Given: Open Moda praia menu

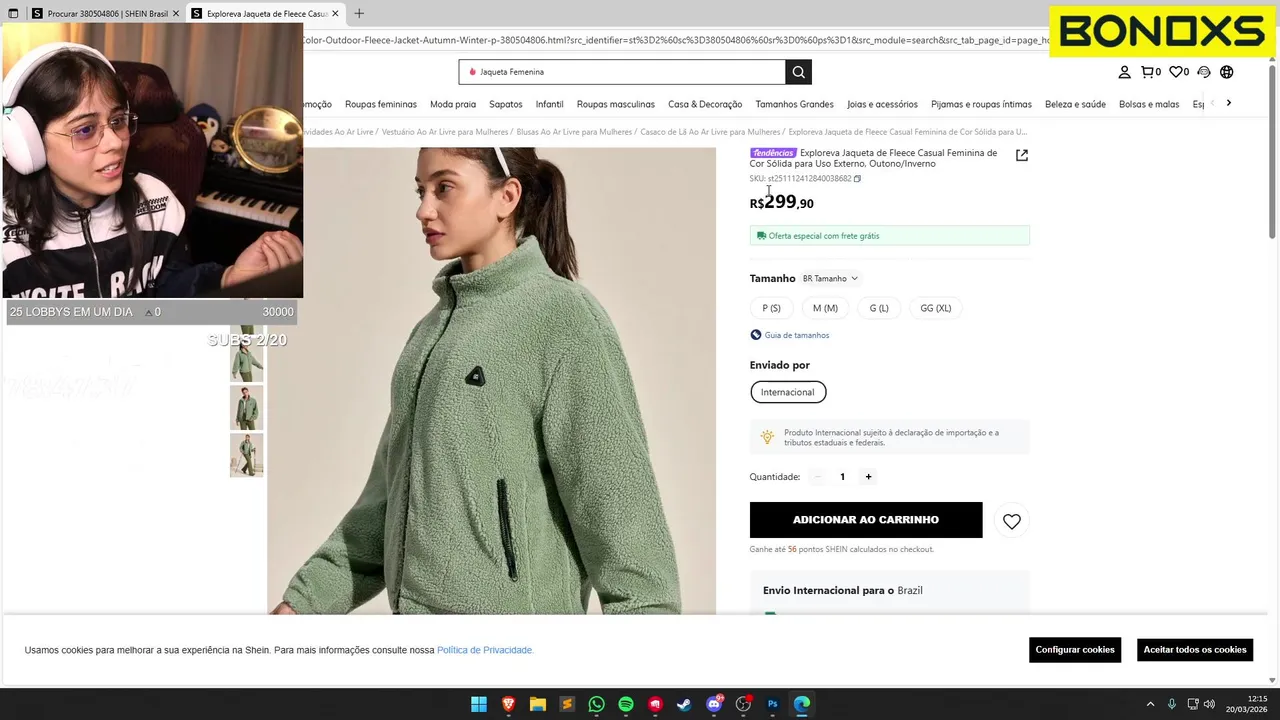Looking at the screenshot, I should click(x=453, y=104).
